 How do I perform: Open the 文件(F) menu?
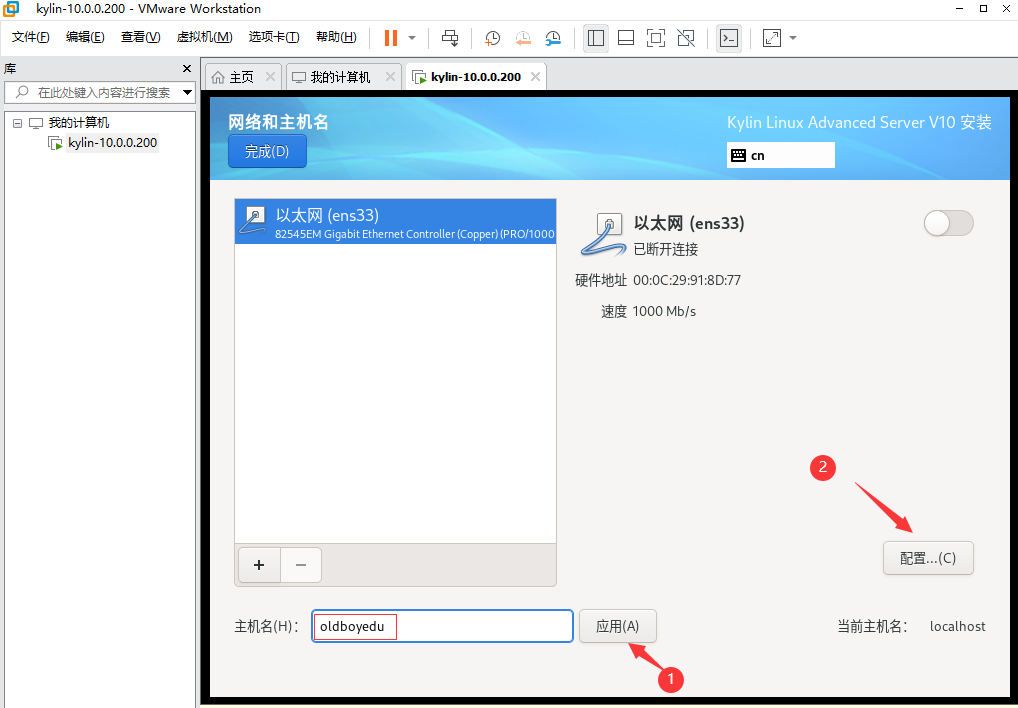tap(31, 37)
